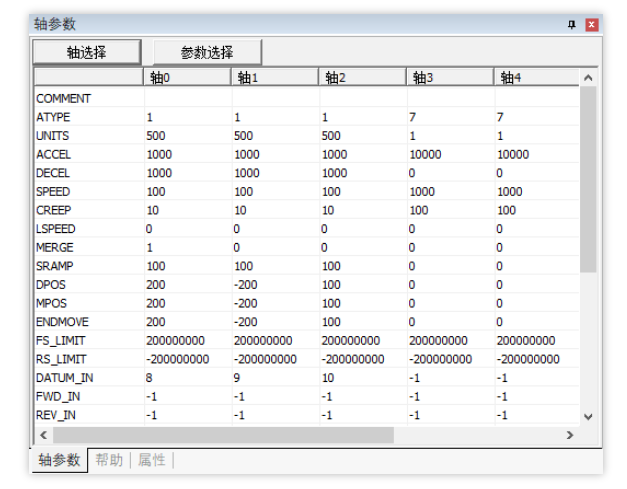Click the scroll down arrow
Viewport: 627px width, 489px height.
(588, 417)
